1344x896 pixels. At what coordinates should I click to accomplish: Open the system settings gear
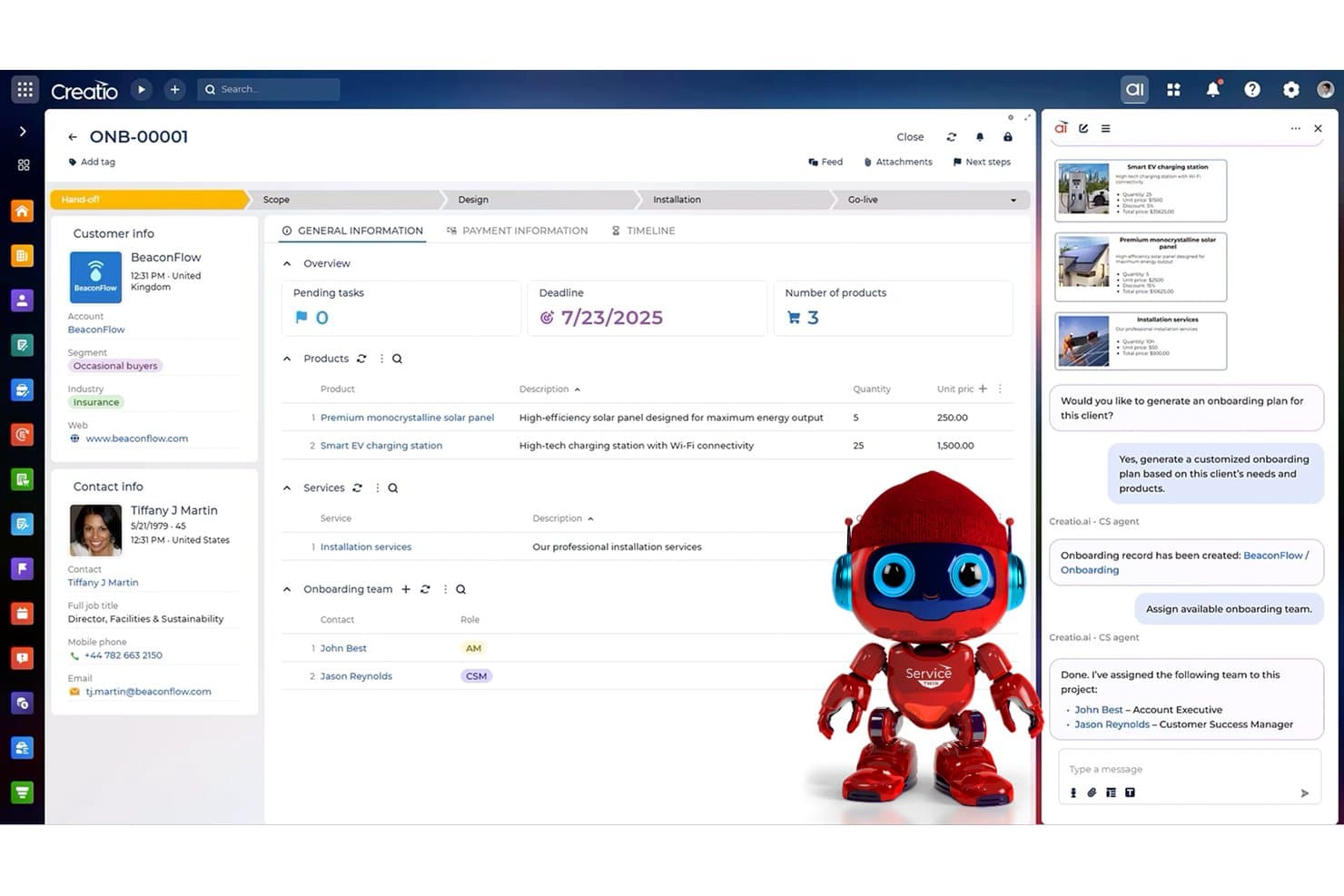click(x=1291, y=89)
